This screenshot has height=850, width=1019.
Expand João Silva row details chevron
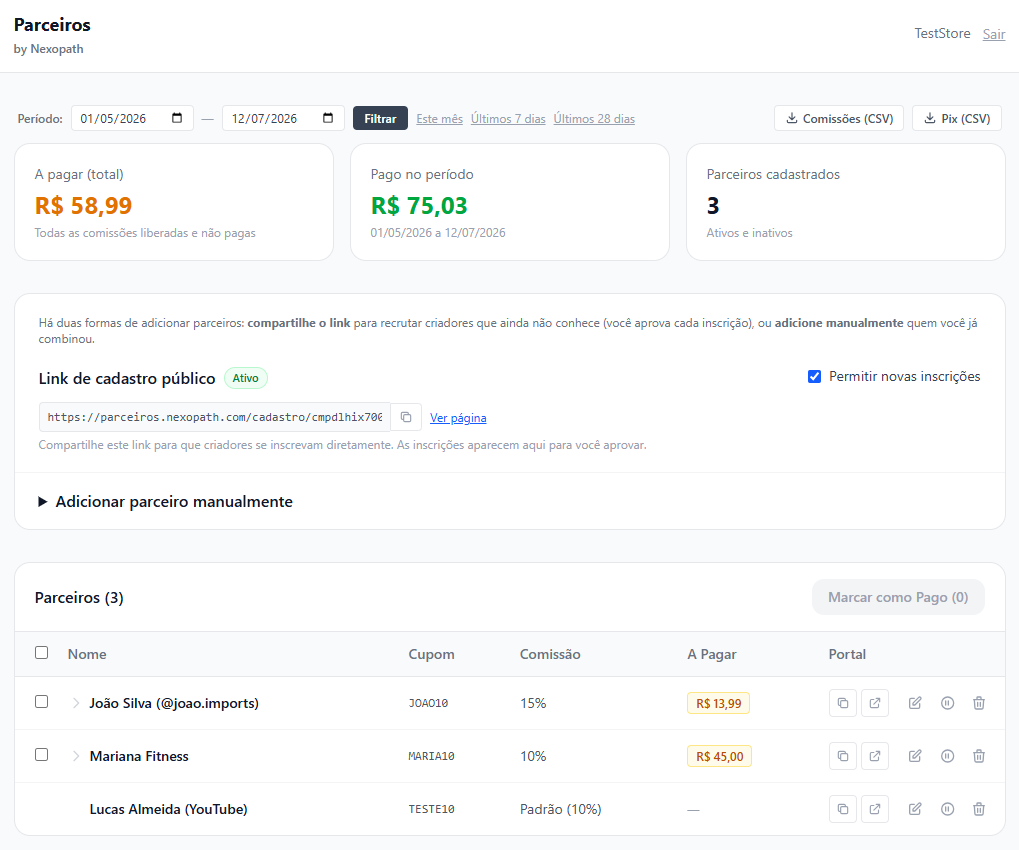pyautogui.click(x=76, y=703)
